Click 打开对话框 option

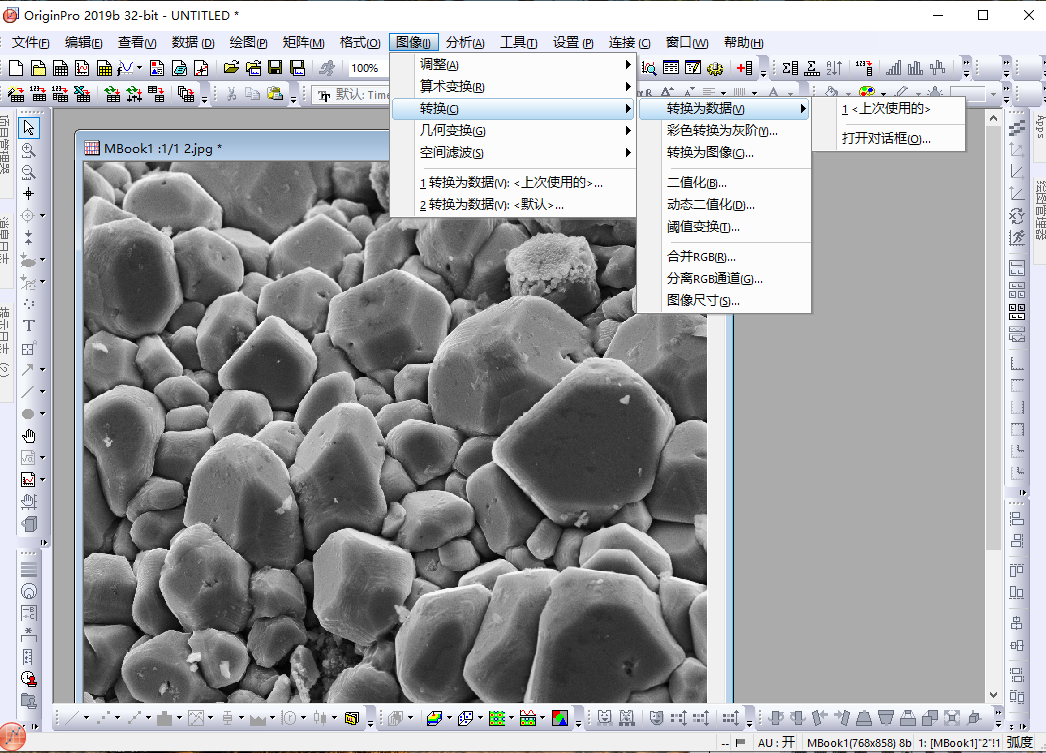(x=885, y=138)
